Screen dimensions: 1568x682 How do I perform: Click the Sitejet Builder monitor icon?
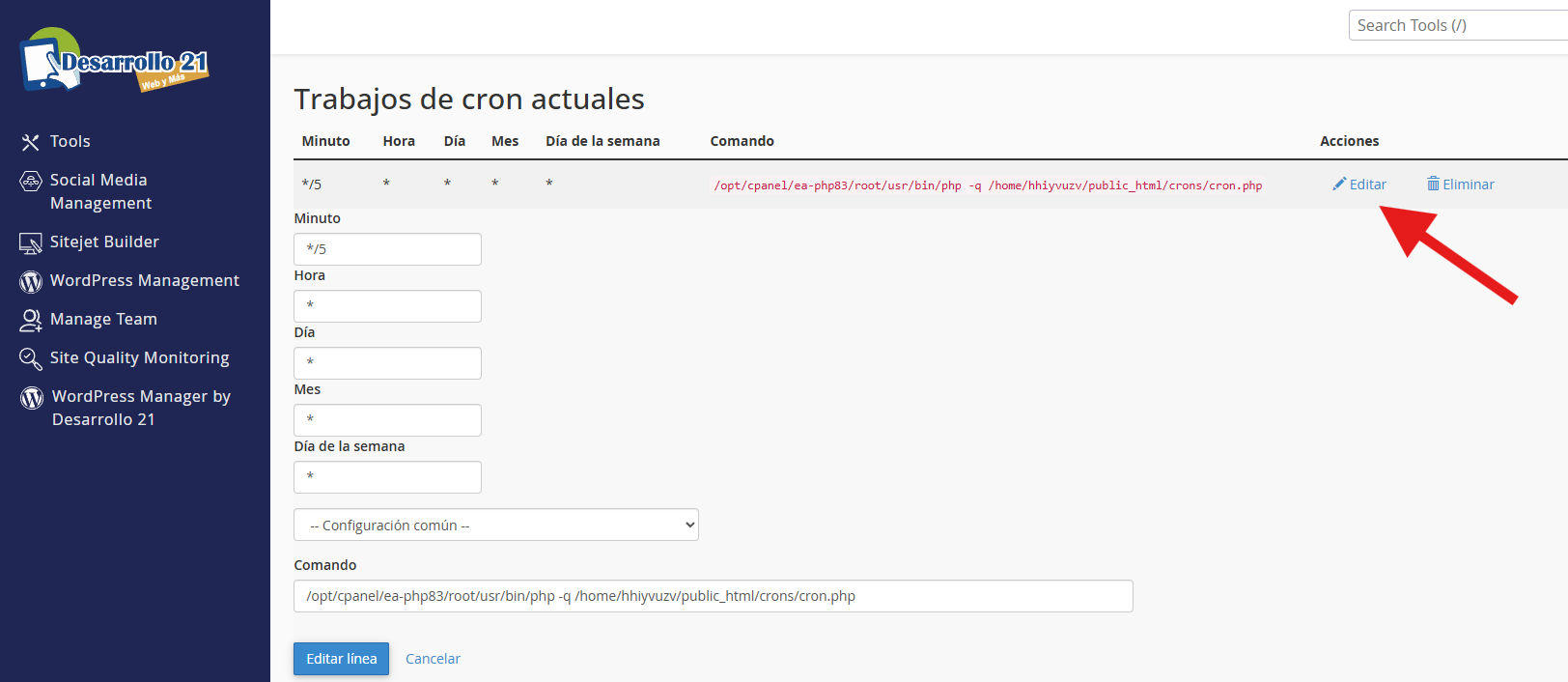[x=31, y=243]
